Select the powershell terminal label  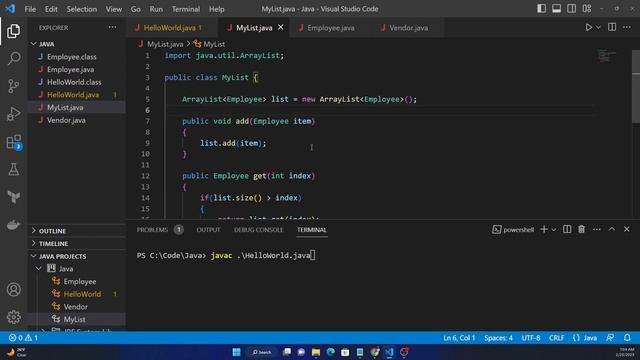[x=513, y=229]
